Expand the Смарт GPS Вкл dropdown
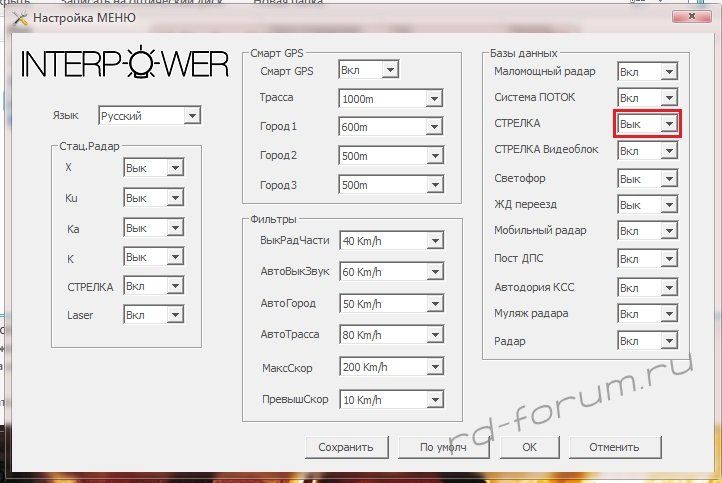 (368, 71)
